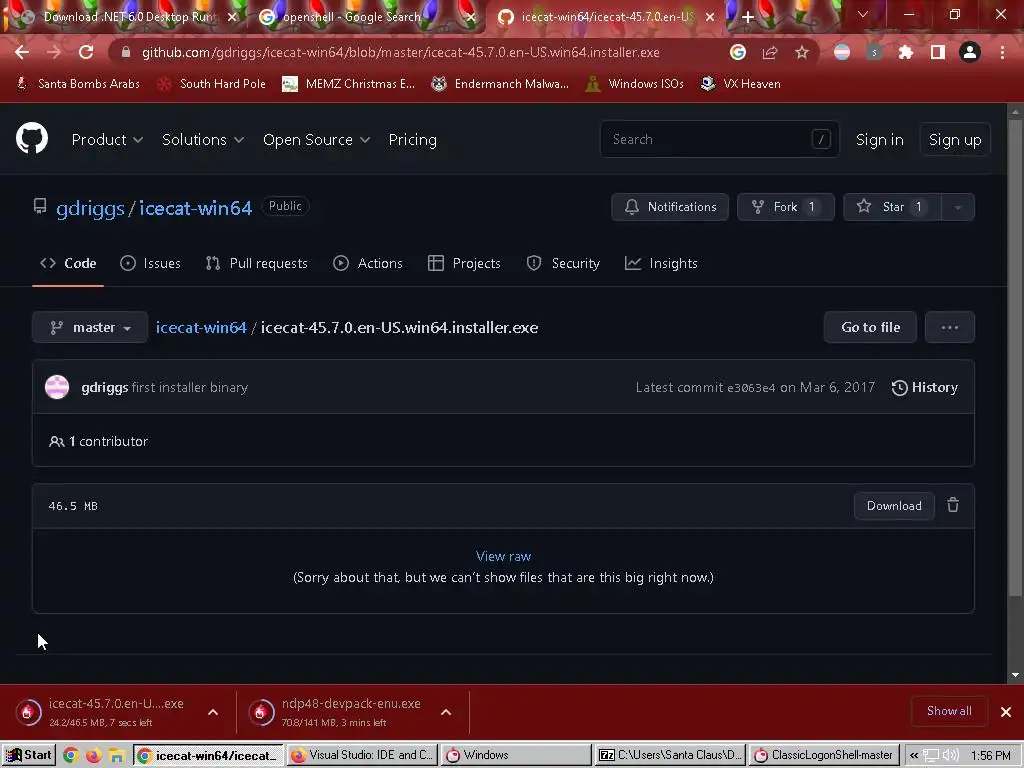The height and width of the screenshot is (768, 1024).
Task: Click the network icon in system tray
Action: [x=931, y=756]
